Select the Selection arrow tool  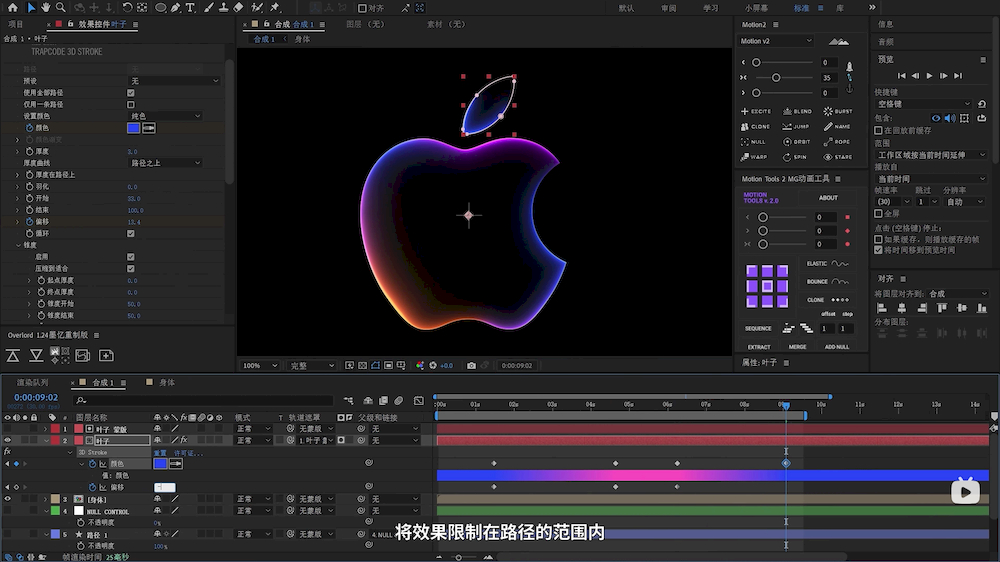(x=31, y=8)
